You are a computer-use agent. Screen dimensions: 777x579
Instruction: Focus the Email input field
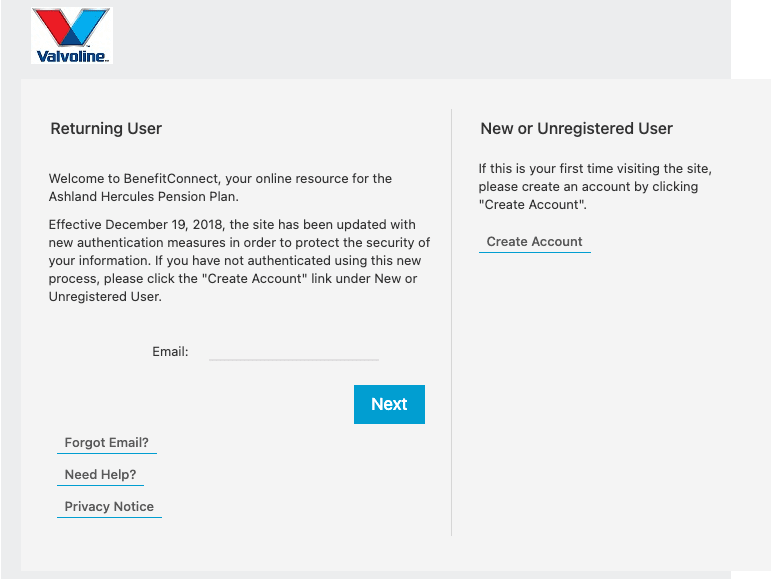294,351
